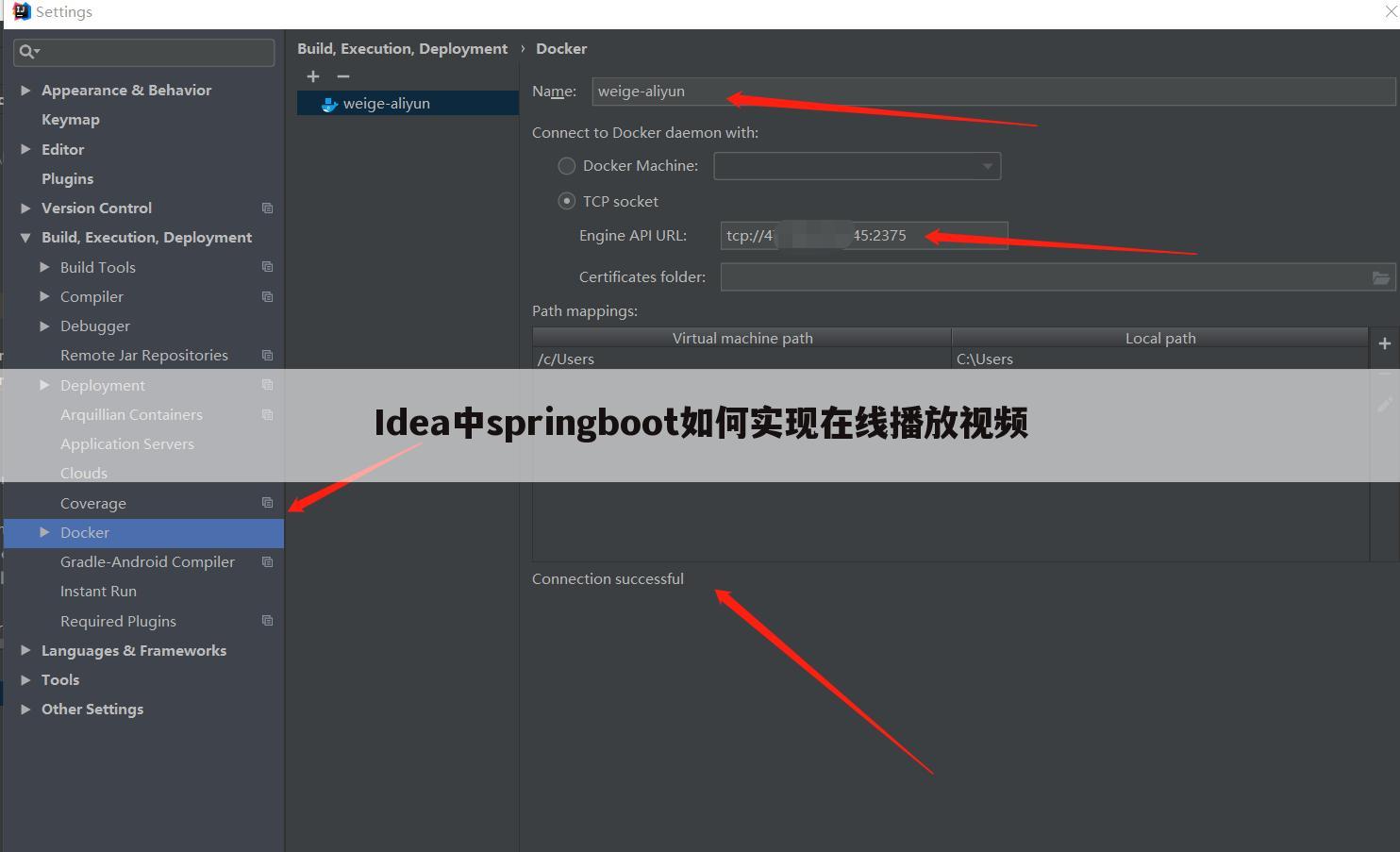
Task: Expand the Tools section arrow
Action: [x=25, y=679]
